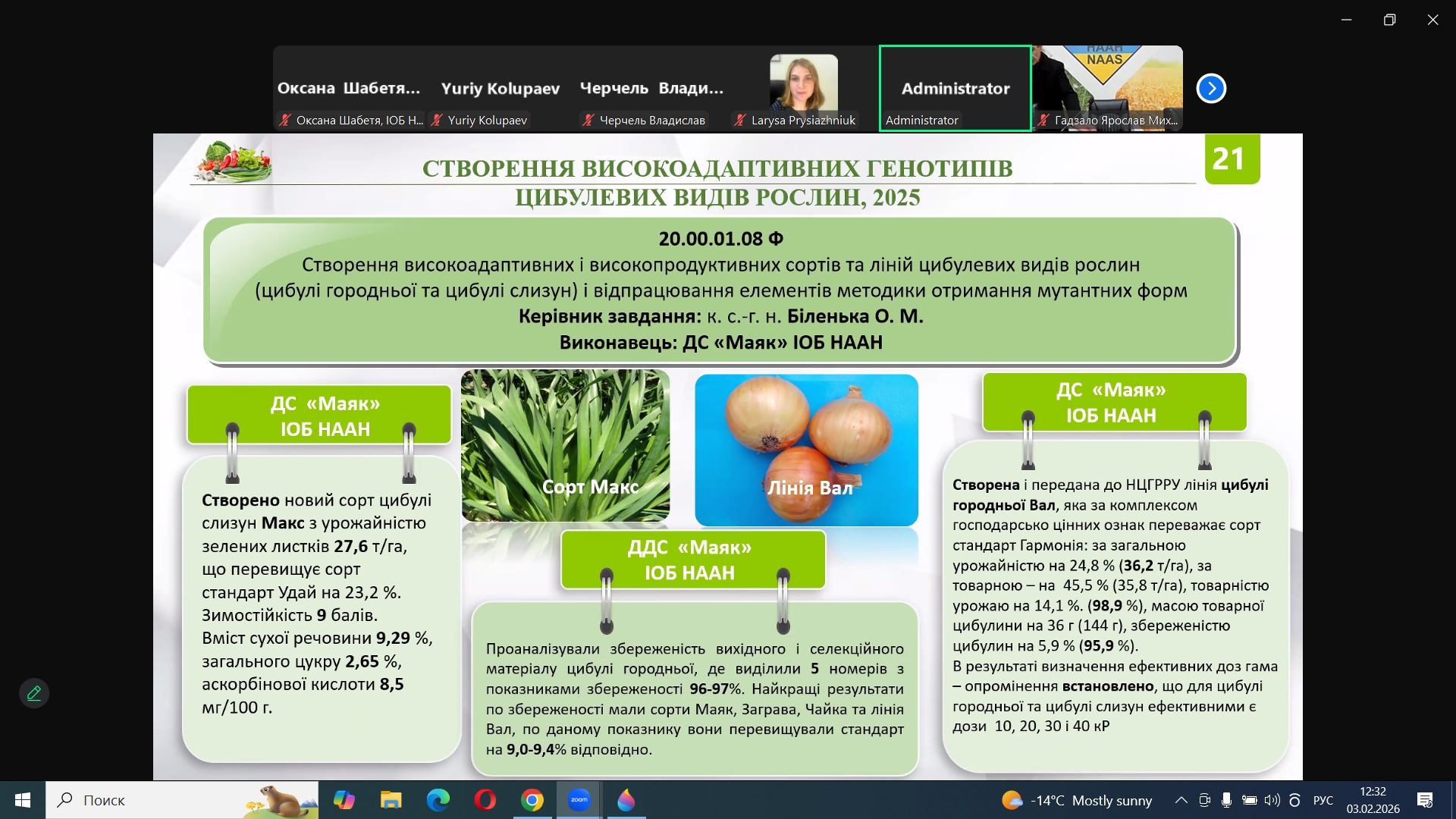Select the Yuriy Kolupaev participant tile
1456x819 pixels.
(500, 89)
